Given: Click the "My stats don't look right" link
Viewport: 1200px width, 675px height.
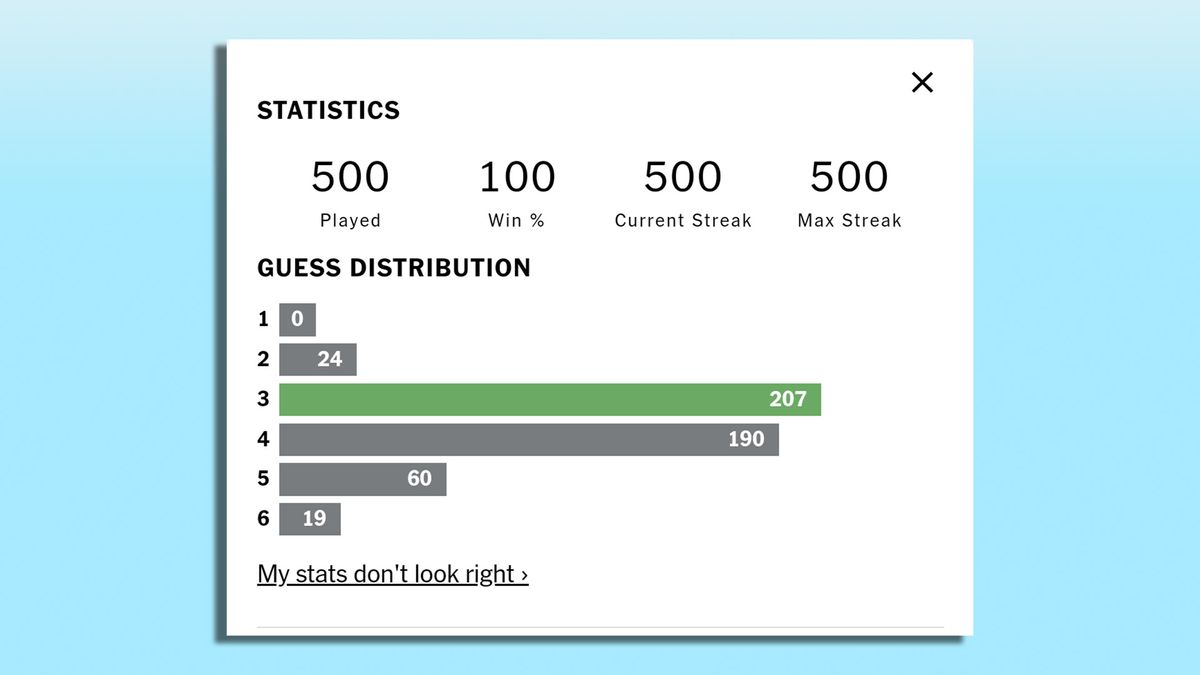Looking at the screenshot, I should click(x=392, y=574).
